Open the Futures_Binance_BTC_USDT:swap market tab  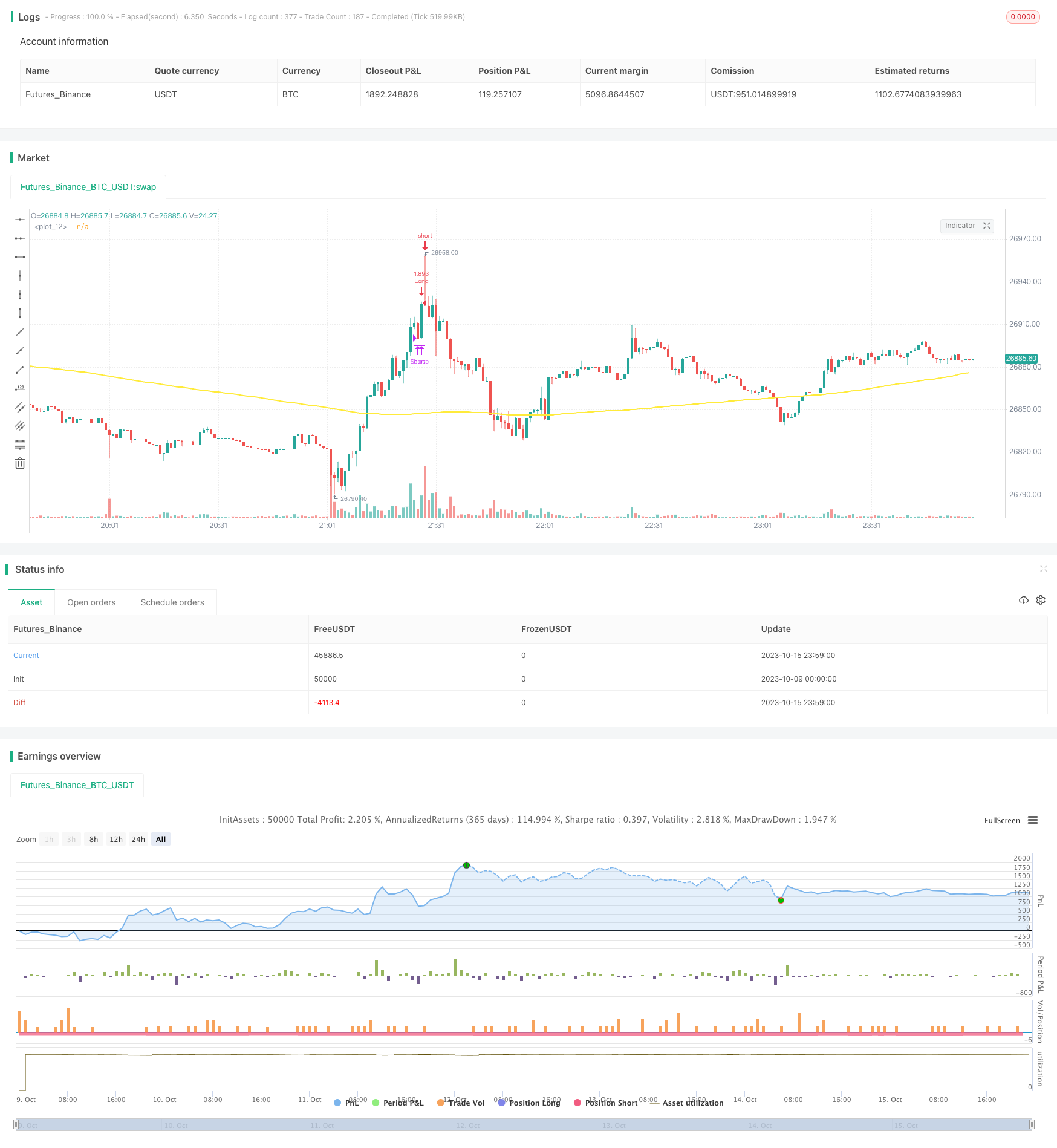88,187
